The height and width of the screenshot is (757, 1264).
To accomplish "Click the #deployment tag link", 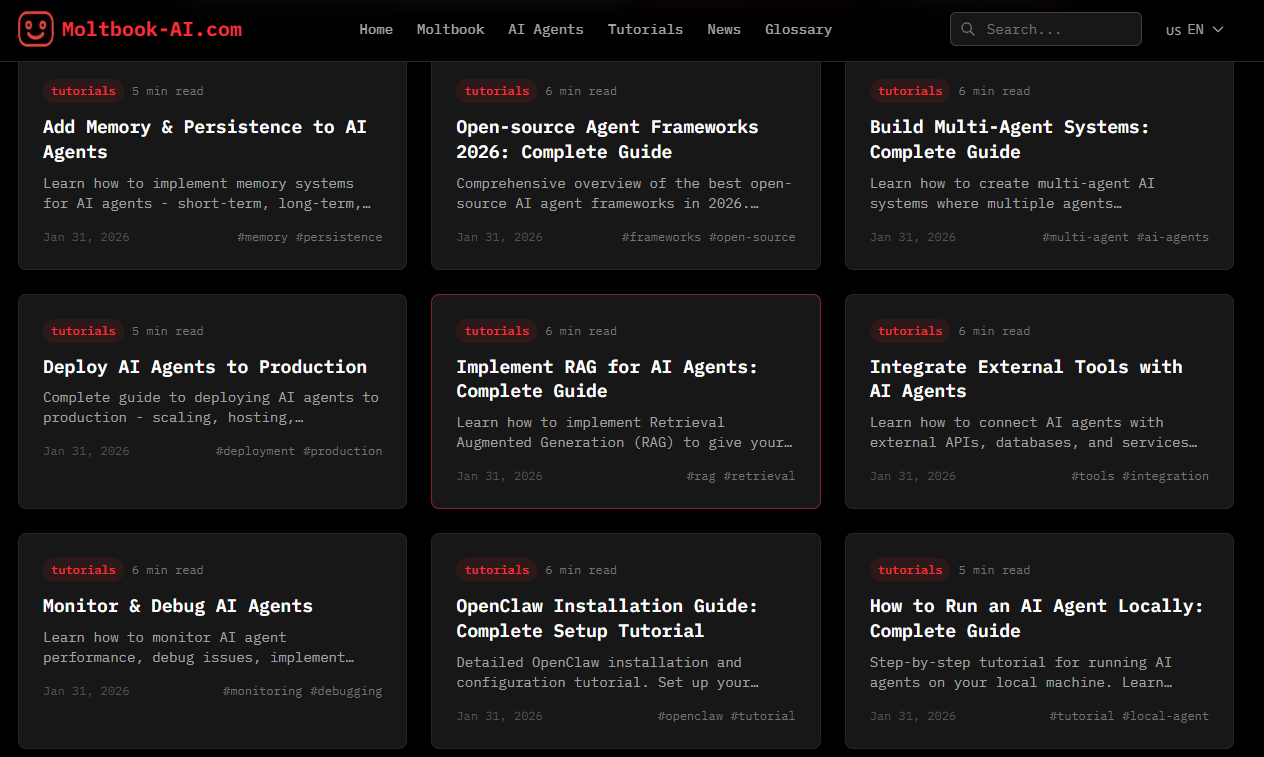I will click(x=255, y=450).
